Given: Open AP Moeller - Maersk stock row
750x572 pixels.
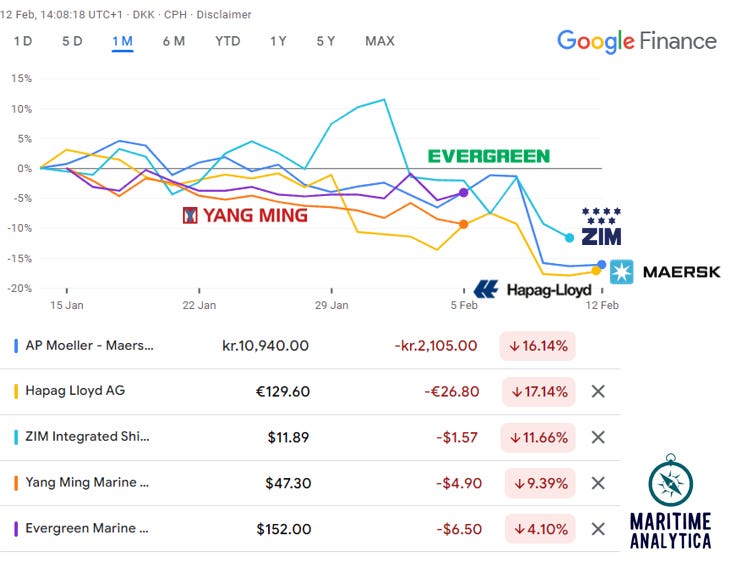Looking at the screenshot, I should 310,346.
